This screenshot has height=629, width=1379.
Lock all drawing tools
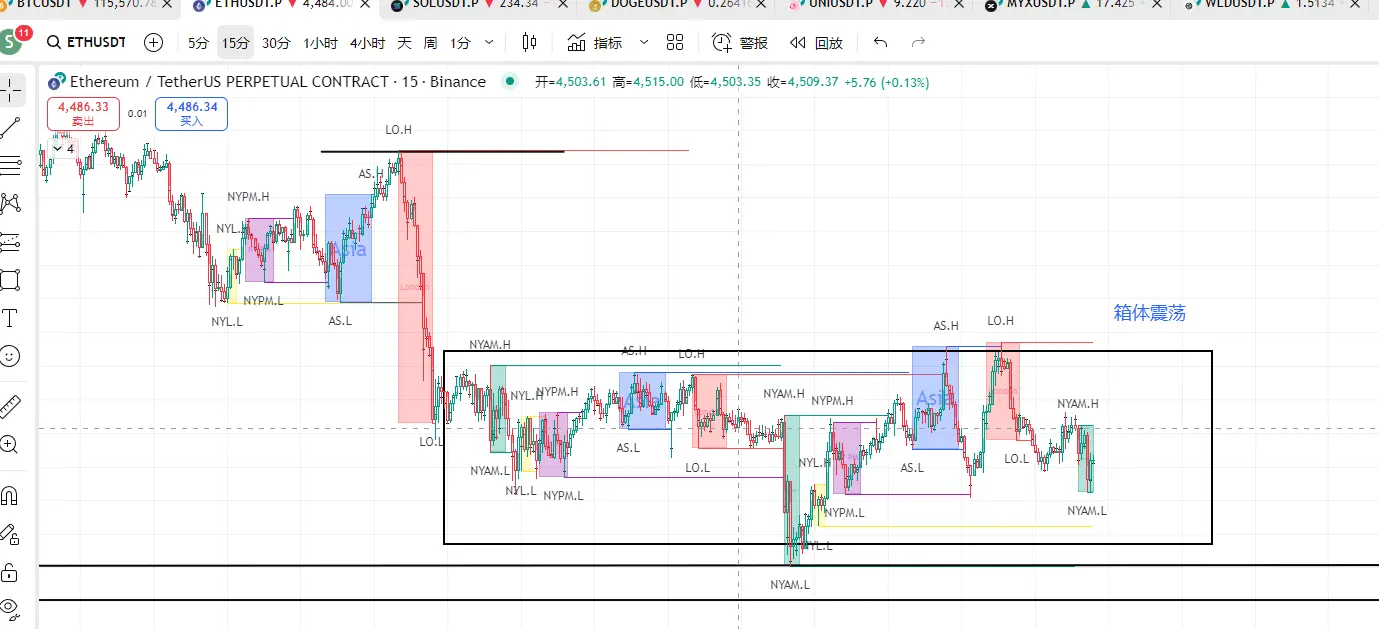click(11, 572)
